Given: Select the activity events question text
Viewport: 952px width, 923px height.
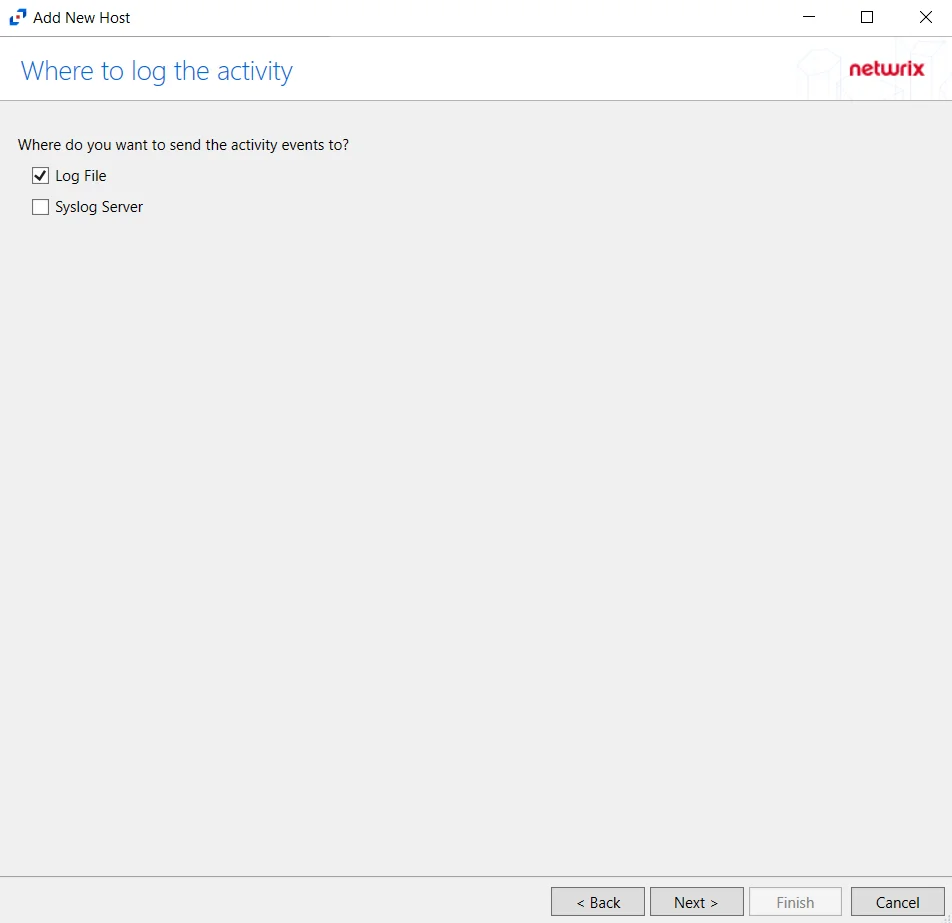Looking at the screenshot, I should click(183, 145).
